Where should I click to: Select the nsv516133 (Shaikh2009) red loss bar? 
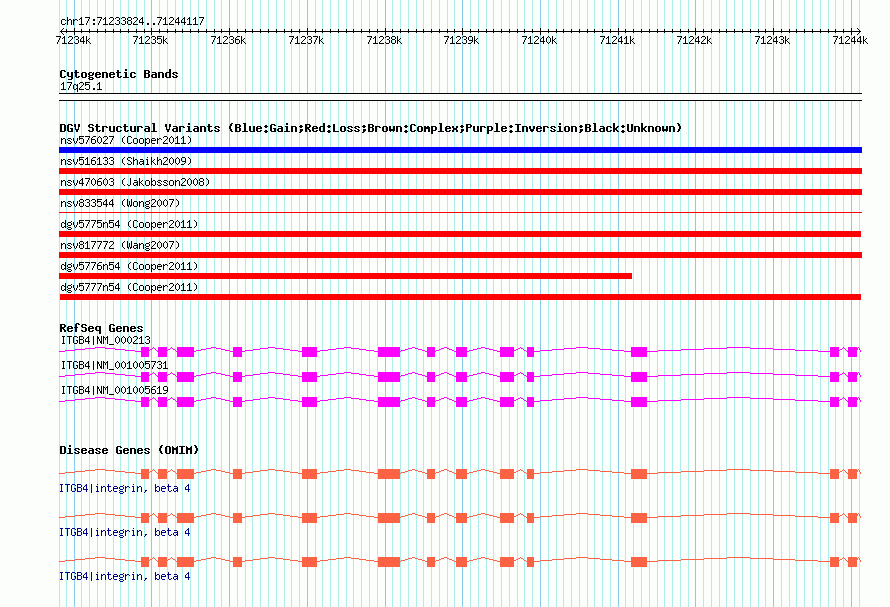pyautogui.click(x=460, y=171)
